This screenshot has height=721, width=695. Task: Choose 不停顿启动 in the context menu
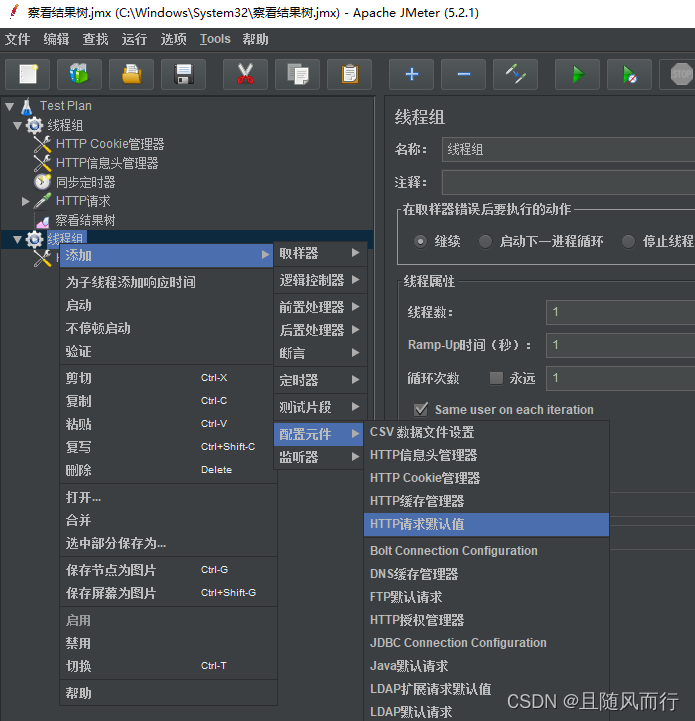click(x=168, y=328)
